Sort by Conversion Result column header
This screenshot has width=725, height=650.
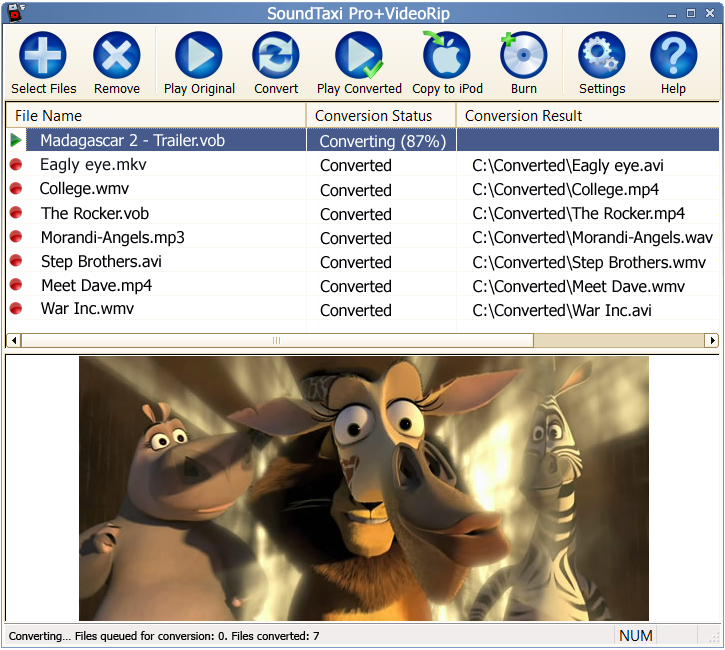[x=588, y=115]
